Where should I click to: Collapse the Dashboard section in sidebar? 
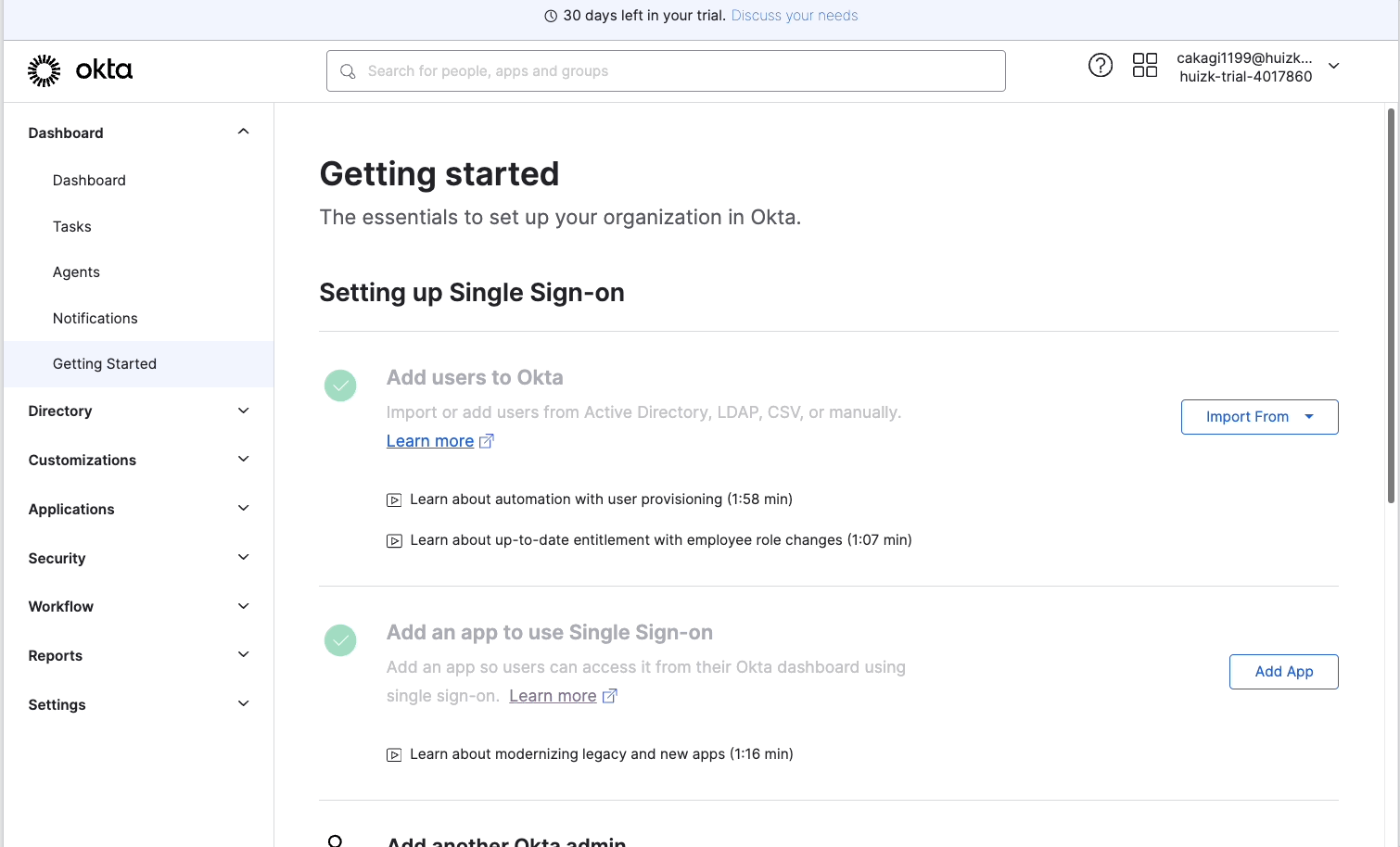[243, 131]
